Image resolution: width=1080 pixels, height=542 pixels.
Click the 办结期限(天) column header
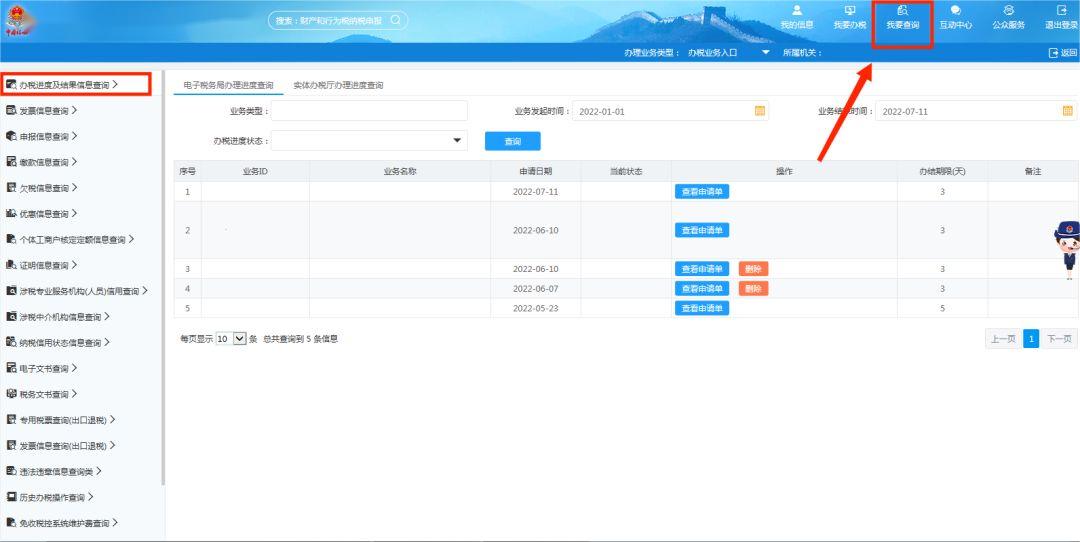pos(942,171)
